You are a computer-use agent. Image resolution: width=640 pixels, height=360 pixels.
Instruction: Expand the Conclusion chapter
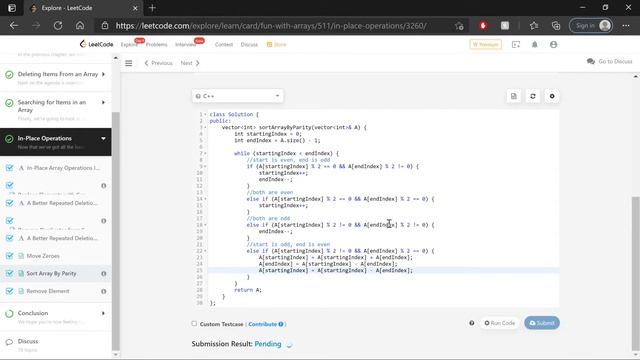[103, 313]
